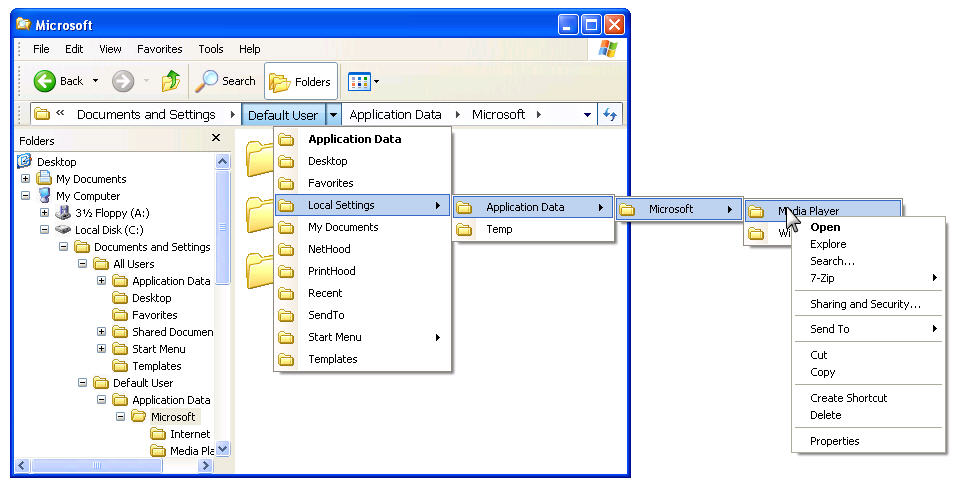Click My Documents in dropdown list
955x488 pixels.
[362, 227]
